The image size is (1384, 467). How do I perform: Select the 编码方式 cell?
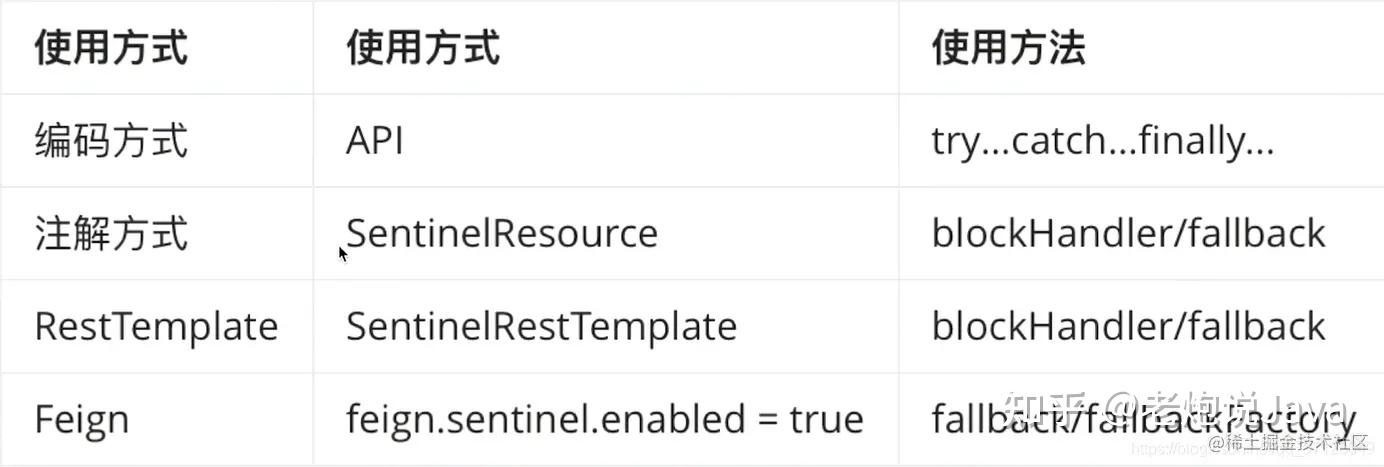point(111,141)
